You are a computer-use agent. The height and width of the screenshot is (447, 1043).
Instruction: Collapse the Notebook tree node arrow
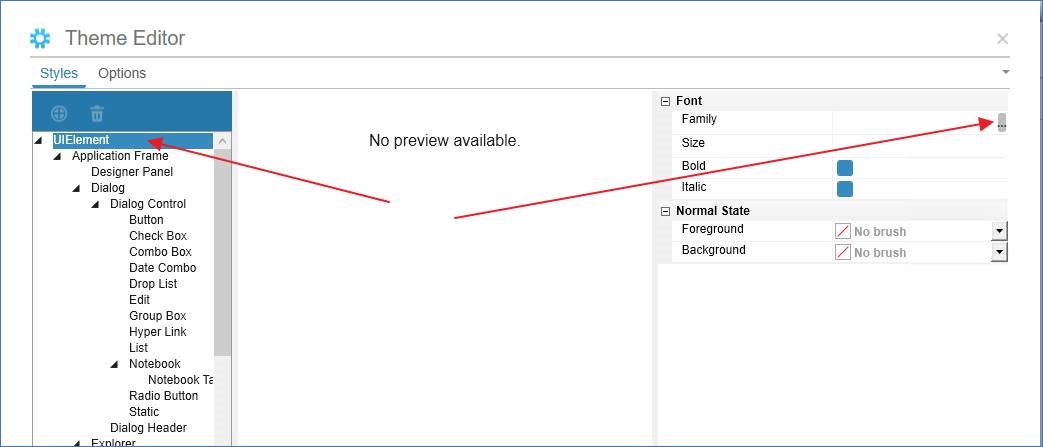[114, 364]
